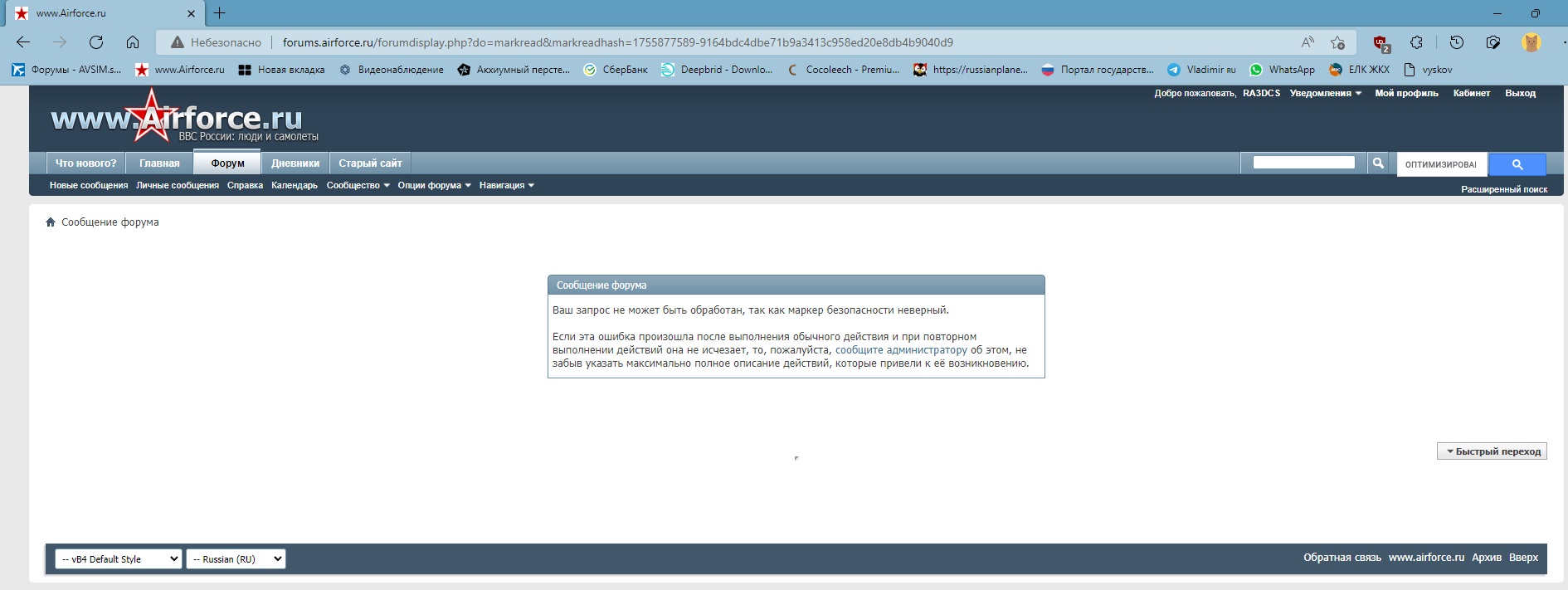Click the forum search text field
The height and width of the screenshot is (590, 1568).
click(1303, 163)
